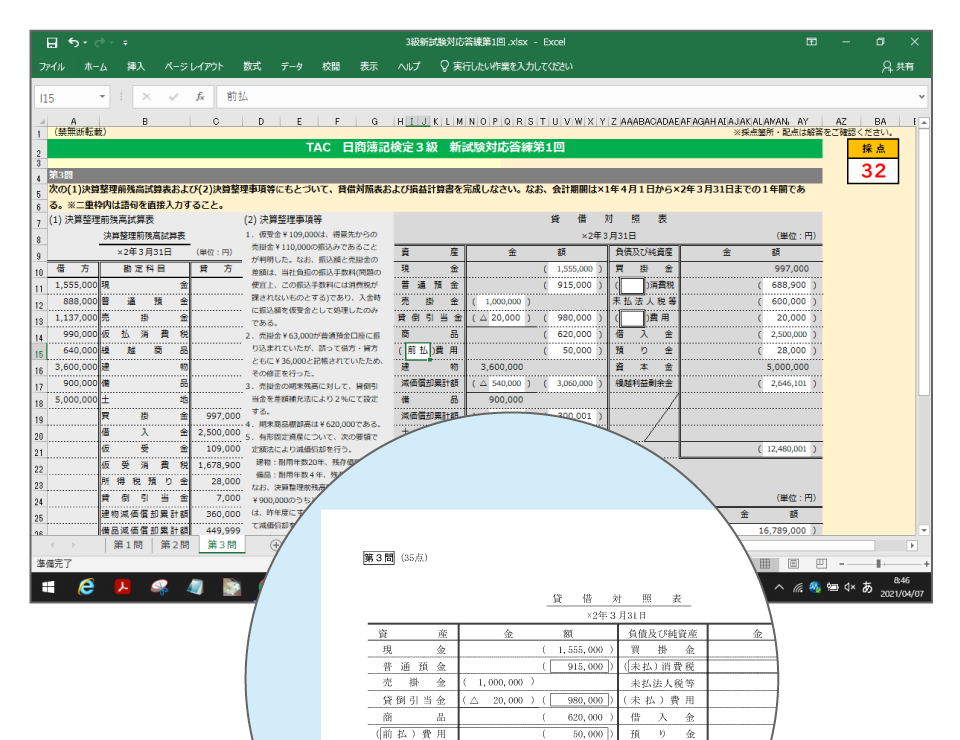Add a new sheet with plus icon
Screen dimensions: 960x740
[276, 545]
